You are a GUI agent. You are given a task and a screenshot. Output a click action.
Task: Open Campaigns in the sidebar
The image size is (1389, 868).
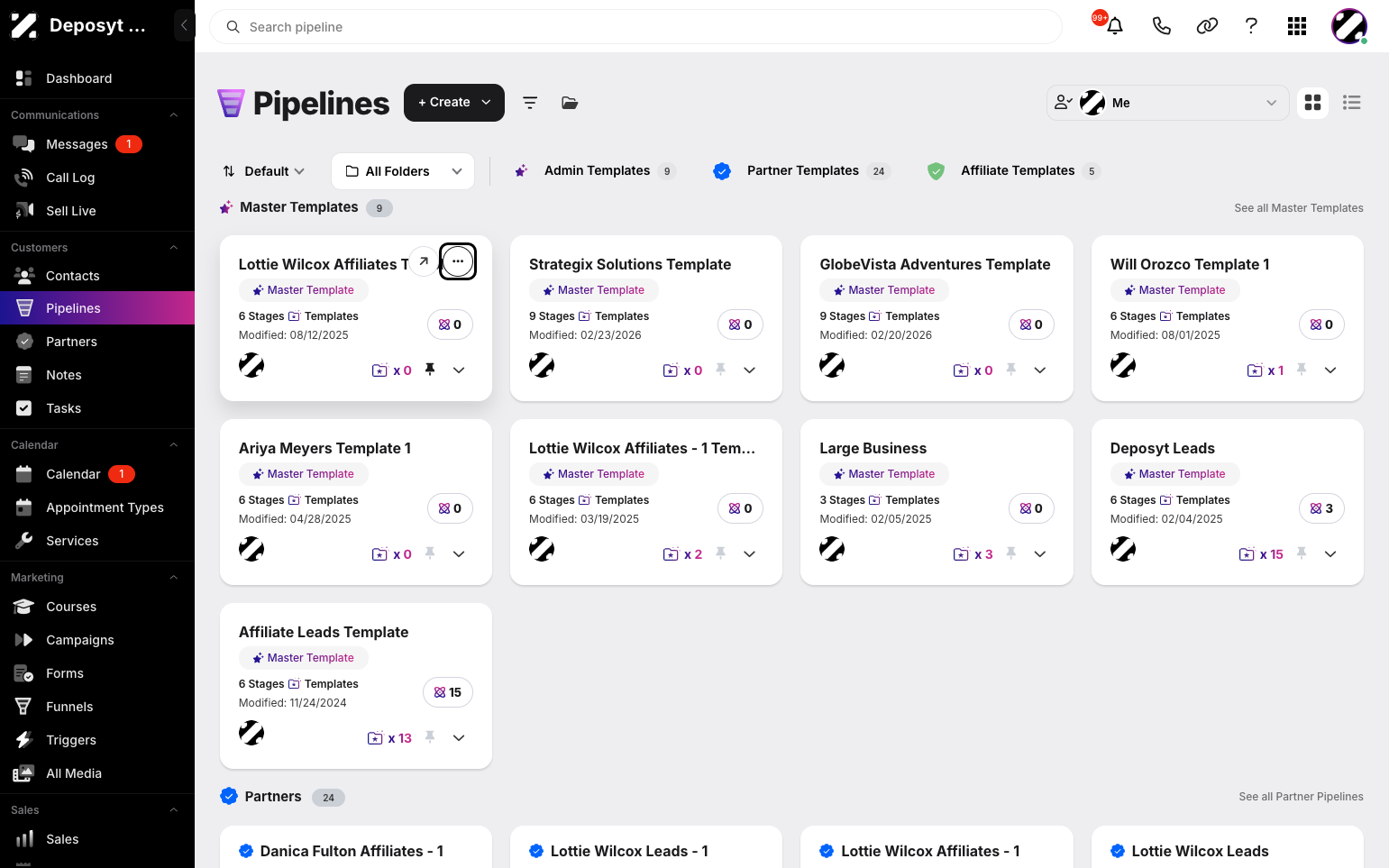(97, 640)
